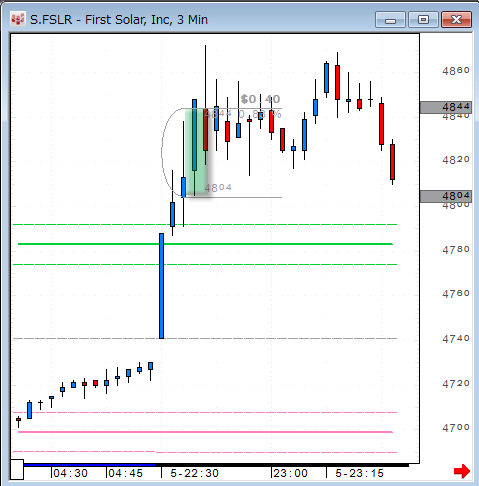Click the solid green horizontal line
The width and height of the screenshot is (479, 486).
pyautogui.click(x=205, y=244)
